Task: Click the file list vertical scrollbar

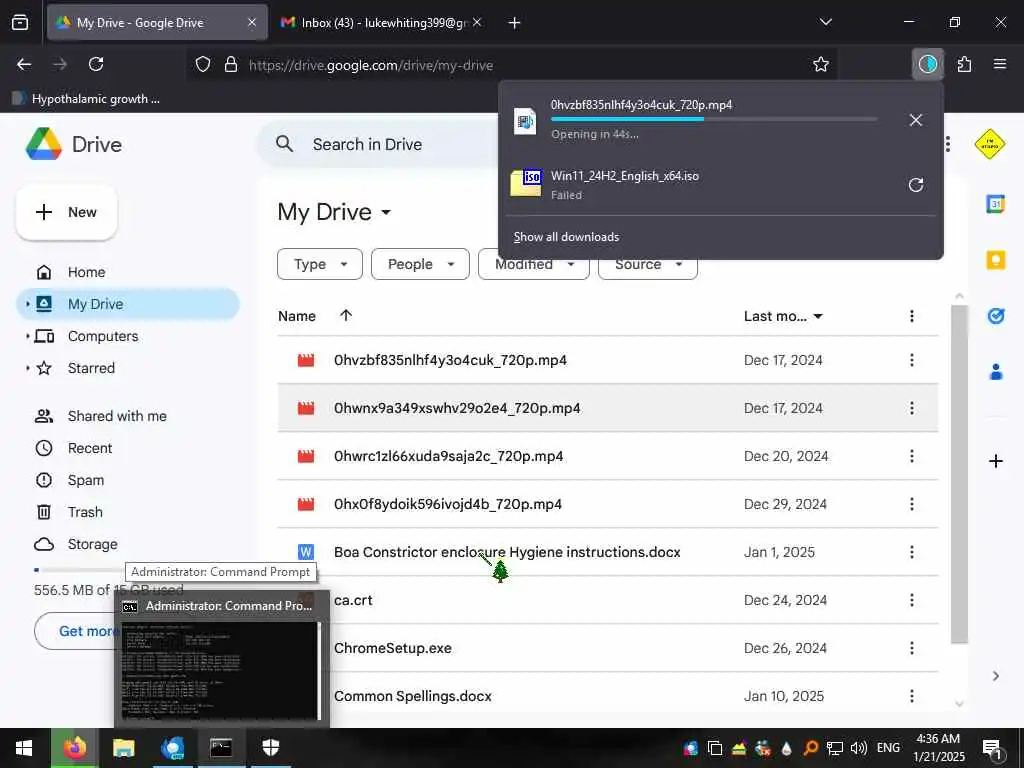Action: pyautogui.click(x=959, y=473)
